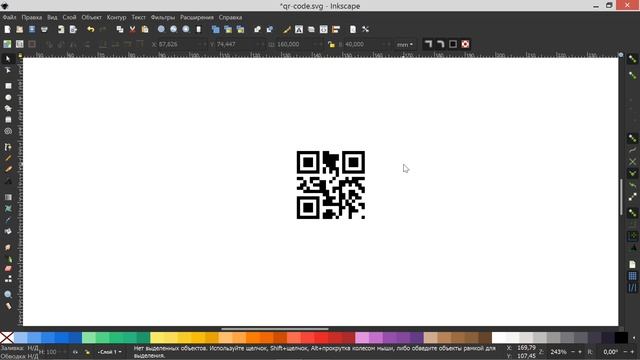Toggle move patterns with object
Image resolution: width=640 pixels, height=360 pixels.
[465, 44]
